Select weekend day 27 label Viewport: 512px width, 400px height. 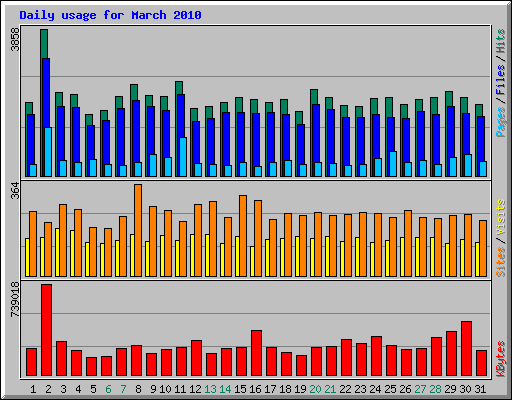point(420,389)
